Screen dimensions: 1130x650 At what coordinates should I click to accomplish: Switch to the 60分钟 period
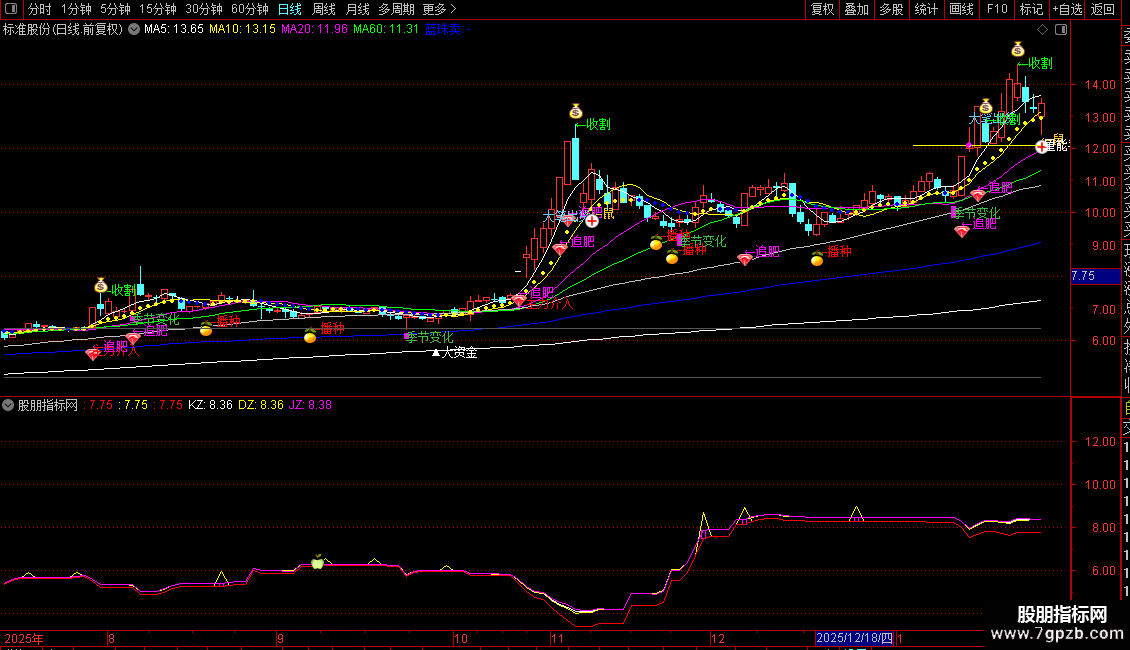point(249,9)
